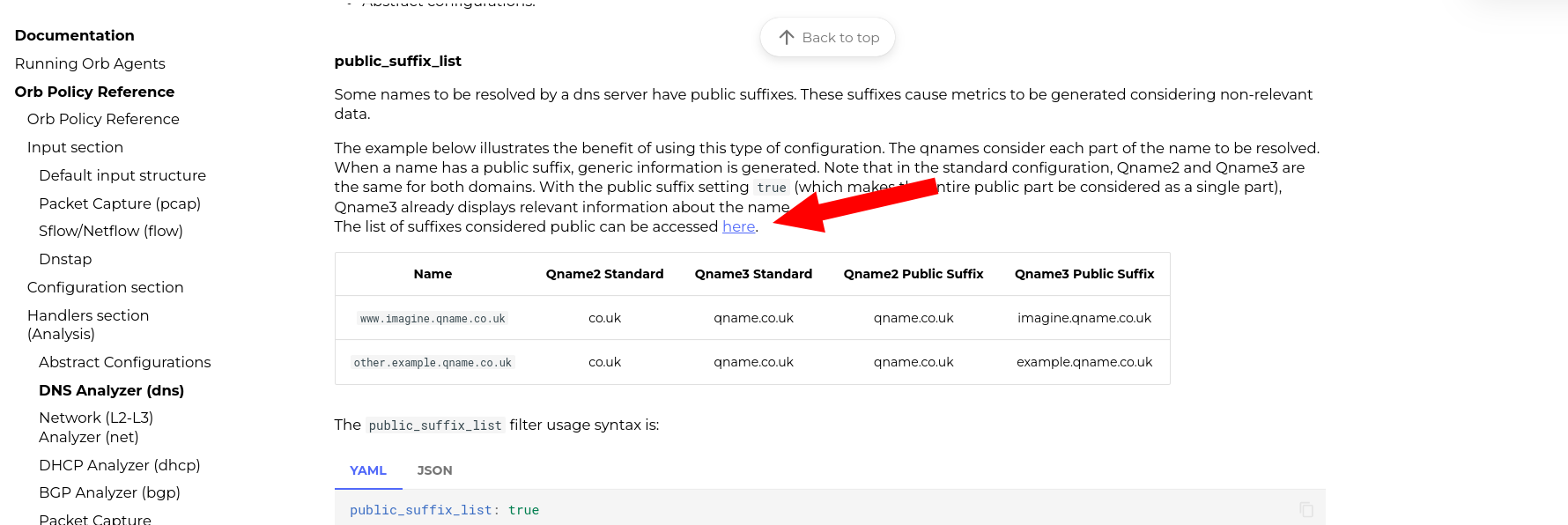The image size is (1568, 525).
Task: Copy the YAML code with the copy icon
Action: coord(1306,509)
